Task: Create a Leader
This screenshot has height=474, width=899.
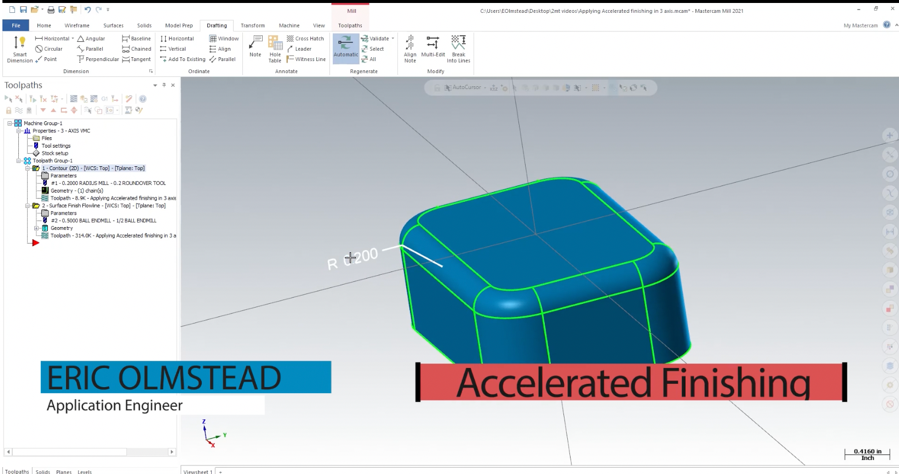Action: (x=299, y=49)
